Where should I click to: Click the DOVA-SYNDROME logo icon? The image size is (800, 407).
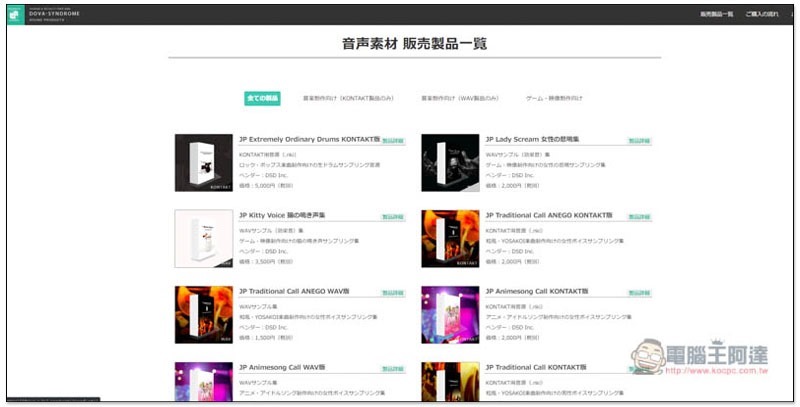[x=16, y=13]
